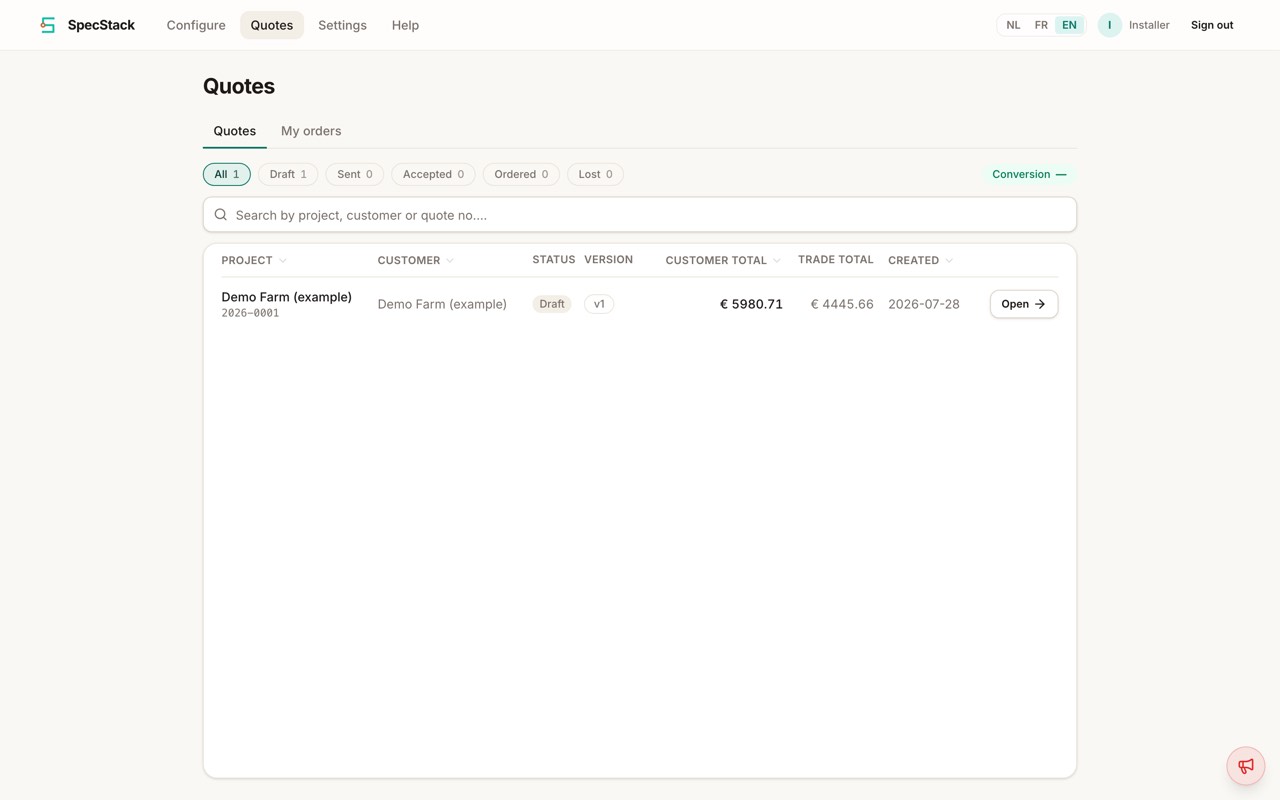
Task: Click the Status column header
Action: pos(554,260)
